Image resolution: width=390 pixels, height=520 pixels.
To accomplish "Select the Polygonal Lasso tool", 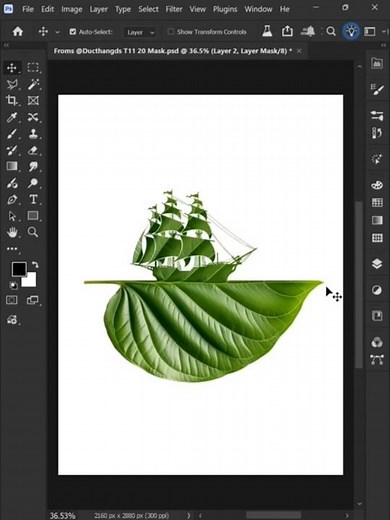I will coord(12,84).
